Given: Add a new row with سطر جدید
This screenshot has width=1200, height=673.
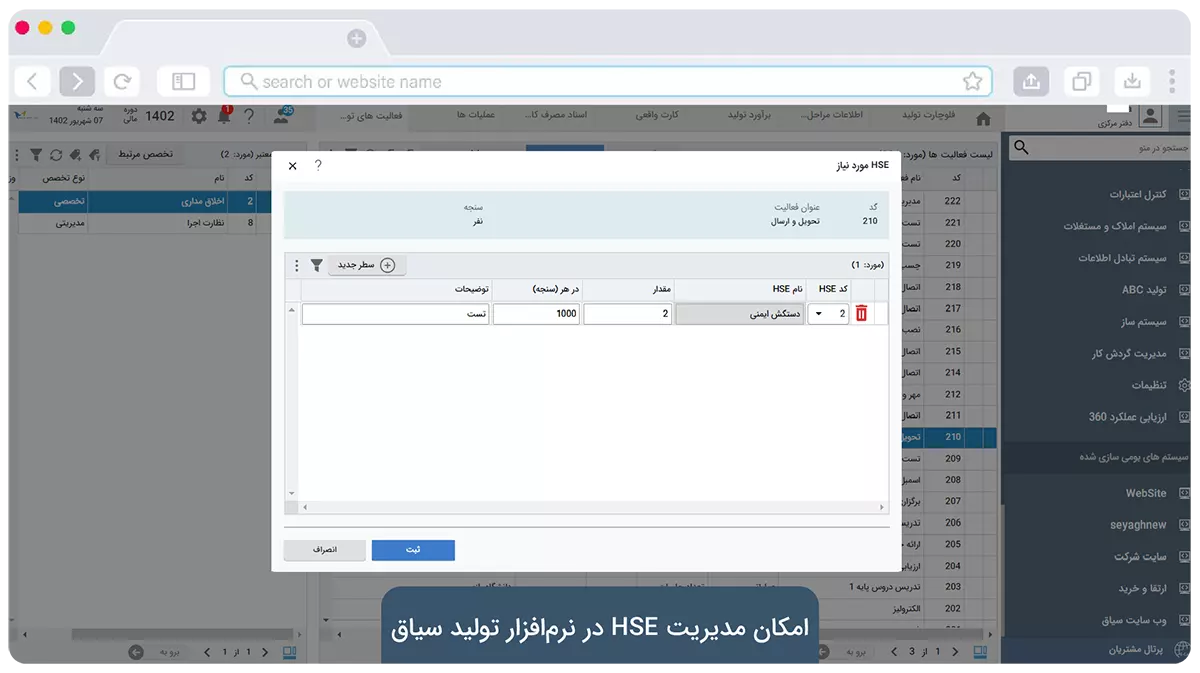Looking at the screenshot, I should (367, 265).
